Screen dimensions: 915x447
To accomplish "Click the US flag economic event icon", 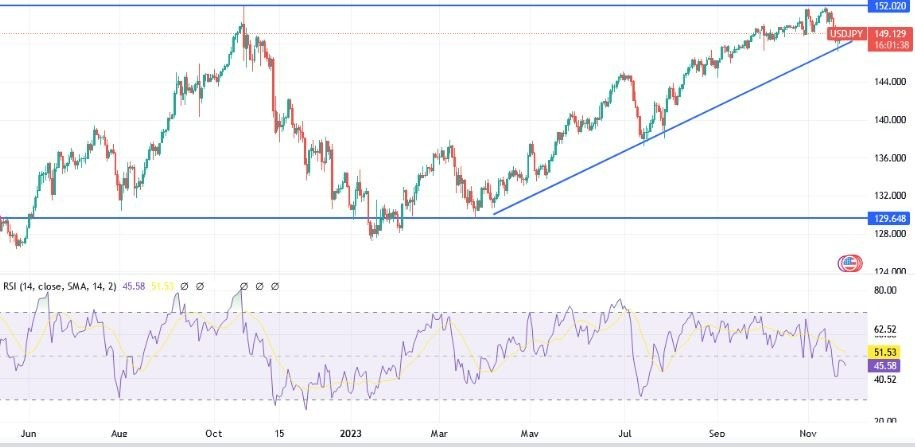I will point(850,264).
